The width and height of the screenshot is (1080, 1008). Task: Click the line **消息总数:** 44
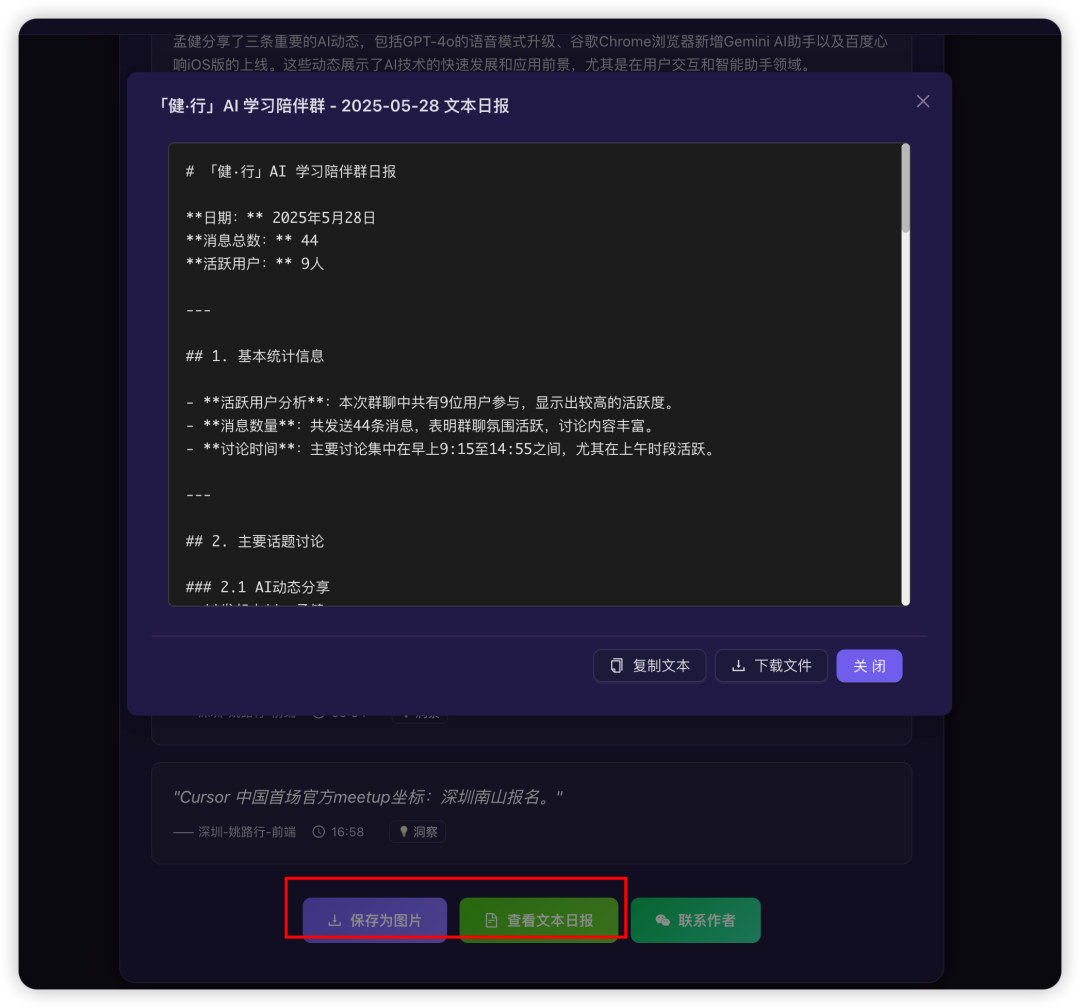[x=252, y=240]
